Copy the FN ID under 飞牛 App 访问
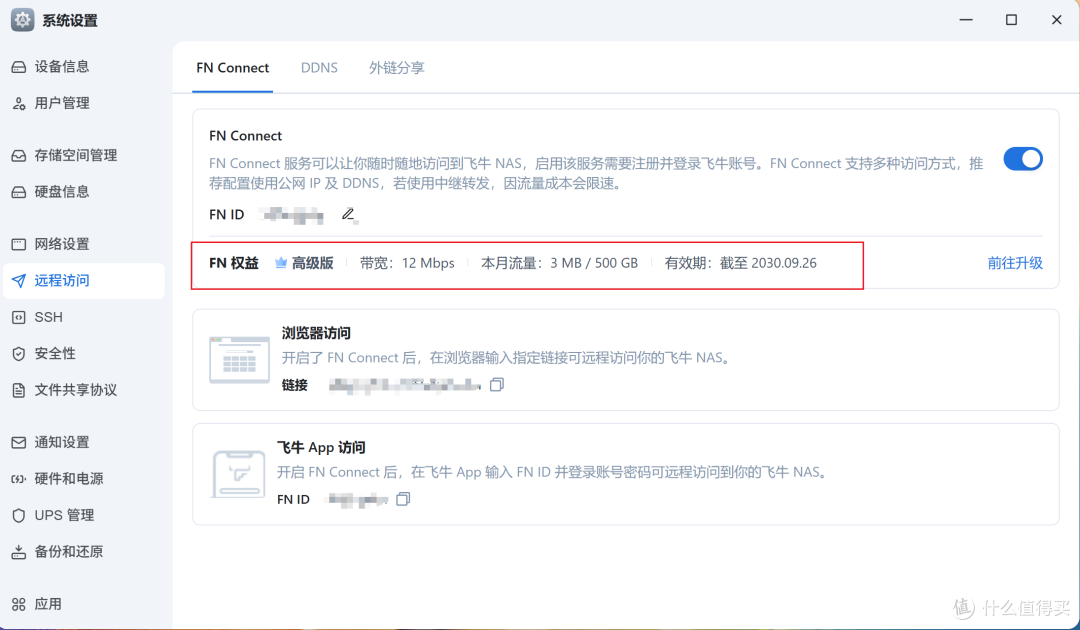This screenshot has height=630, width=1080. tap(403, 498)
